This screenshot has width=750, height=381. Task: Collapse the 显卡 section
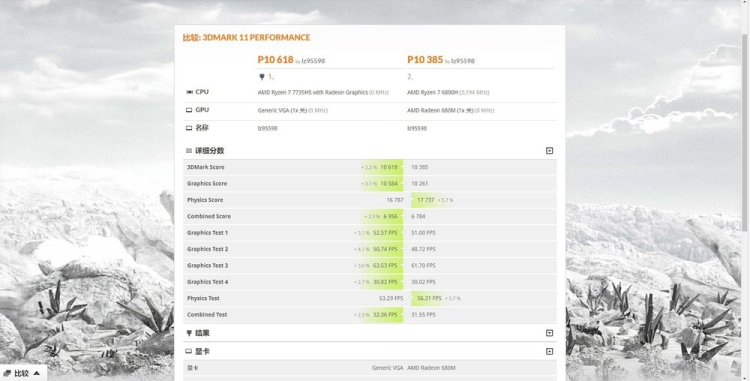[x=550, y=351]
